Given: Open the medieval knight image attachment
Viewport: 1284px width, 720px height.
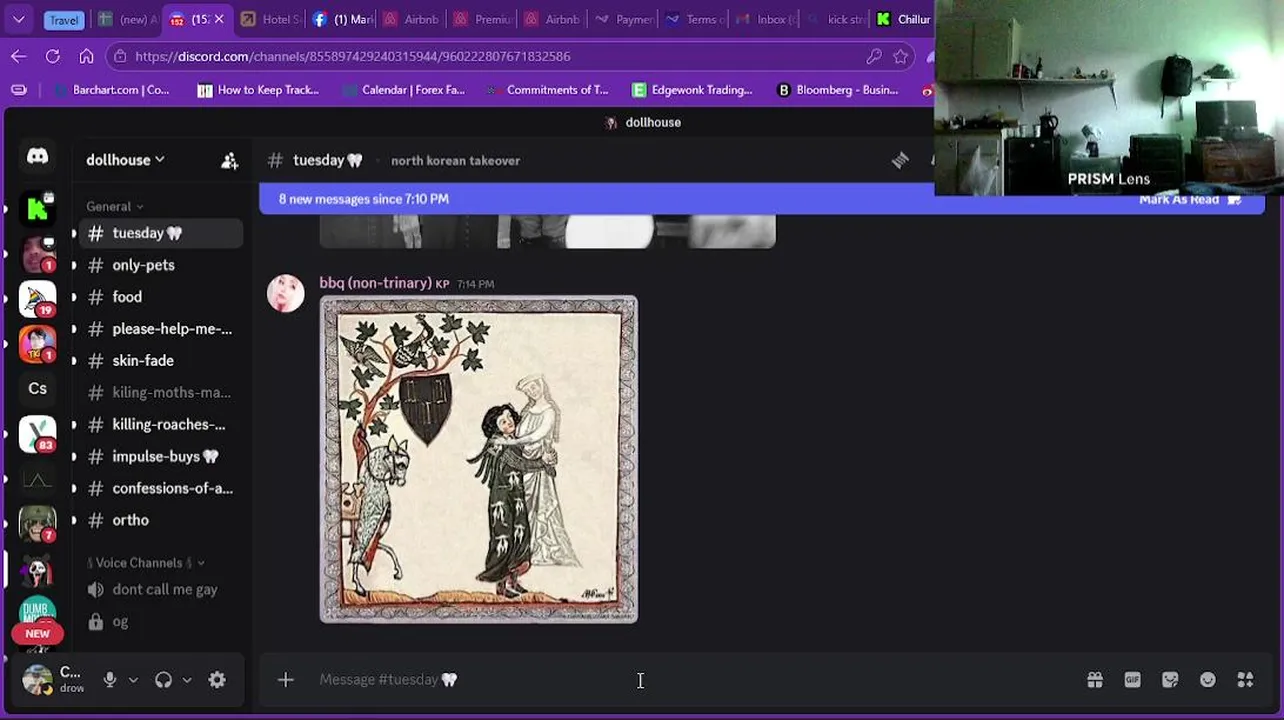Looking at the screenshot, I should pyautogui.click(x=478, y=460).
